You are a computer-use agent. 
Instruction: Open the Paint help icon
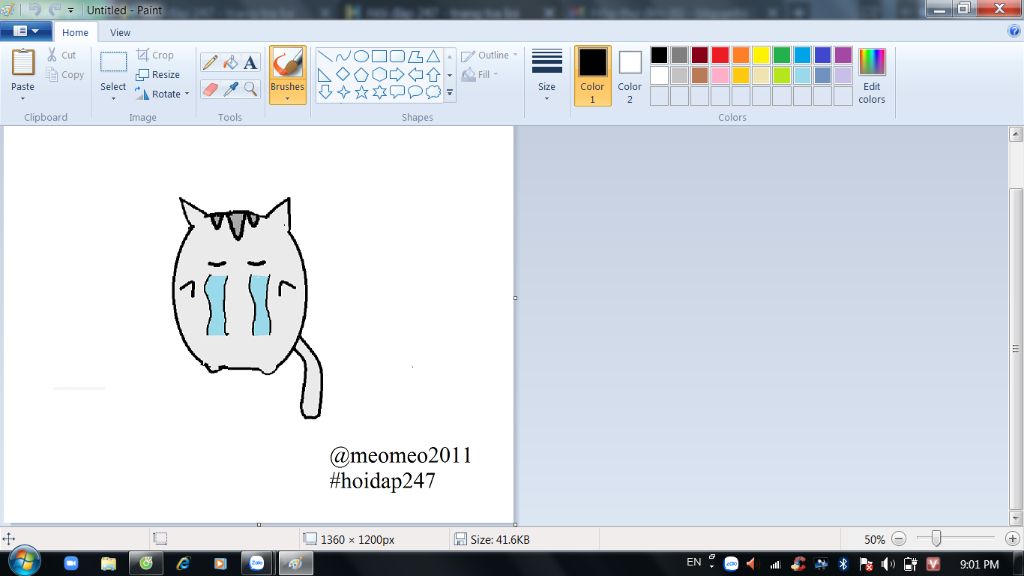click(x=1014, y=31)
